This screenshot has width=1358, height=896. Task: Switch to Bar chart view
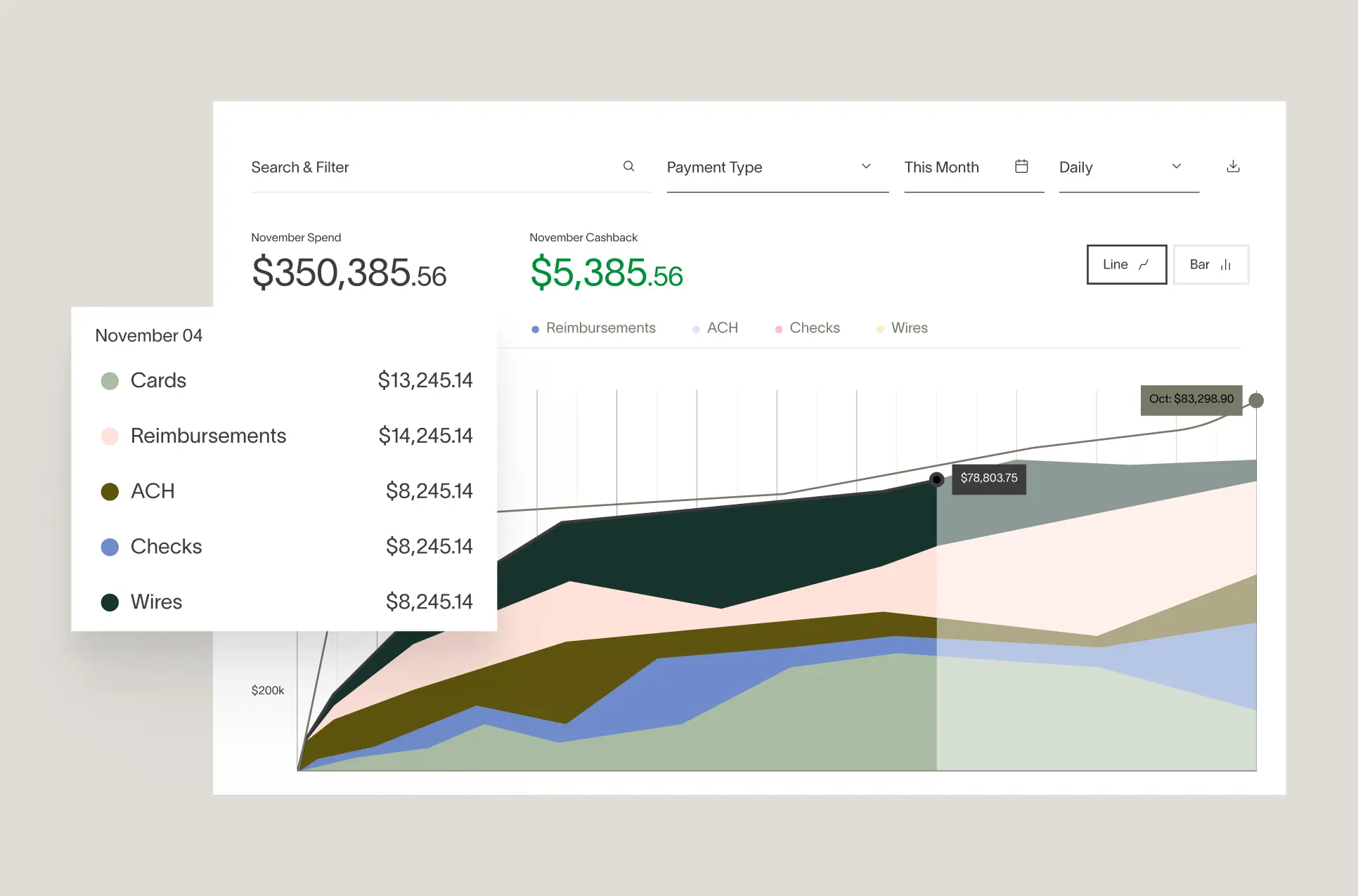coord(1210,264)
